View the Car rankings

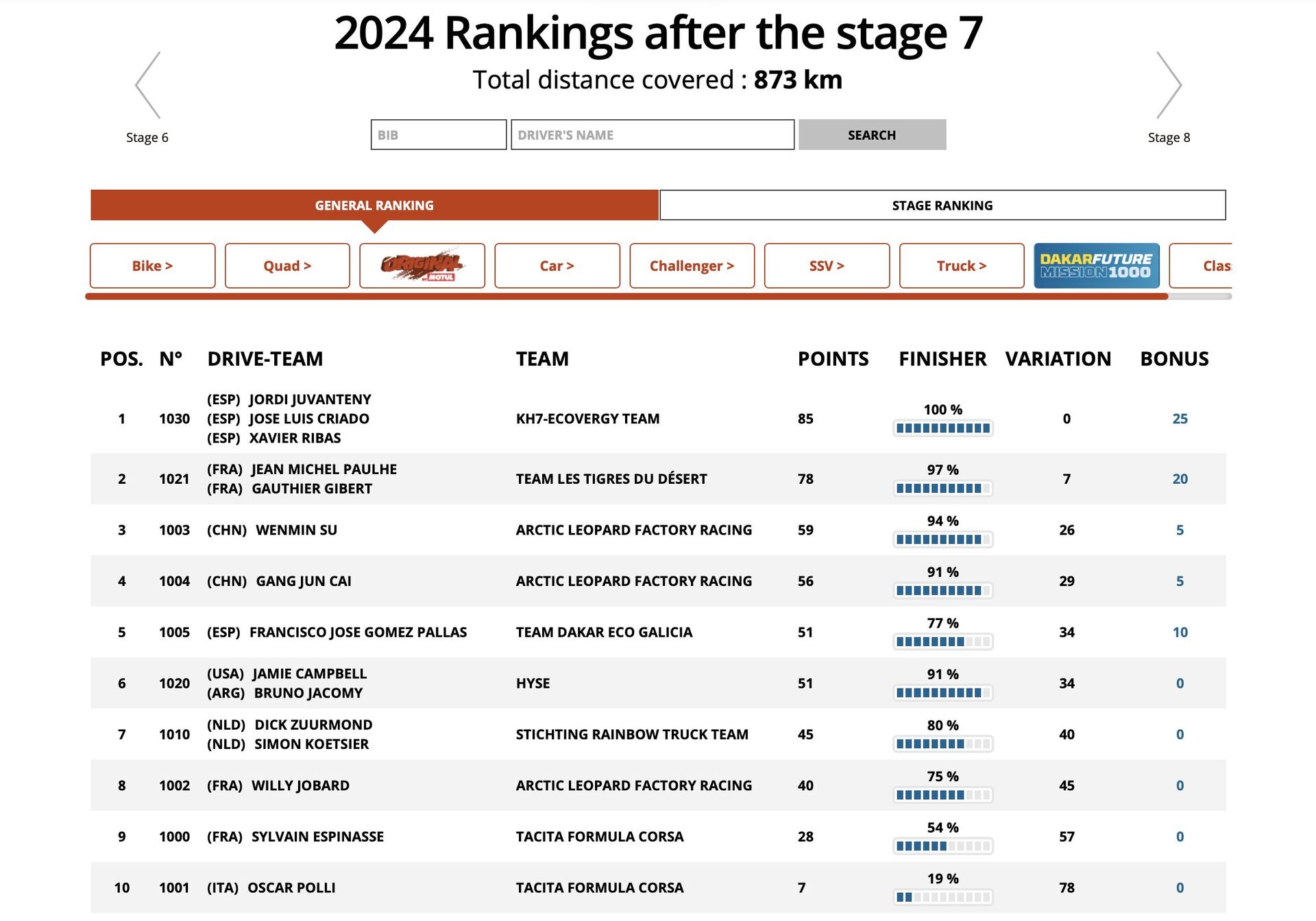click(x=557, y=266)
